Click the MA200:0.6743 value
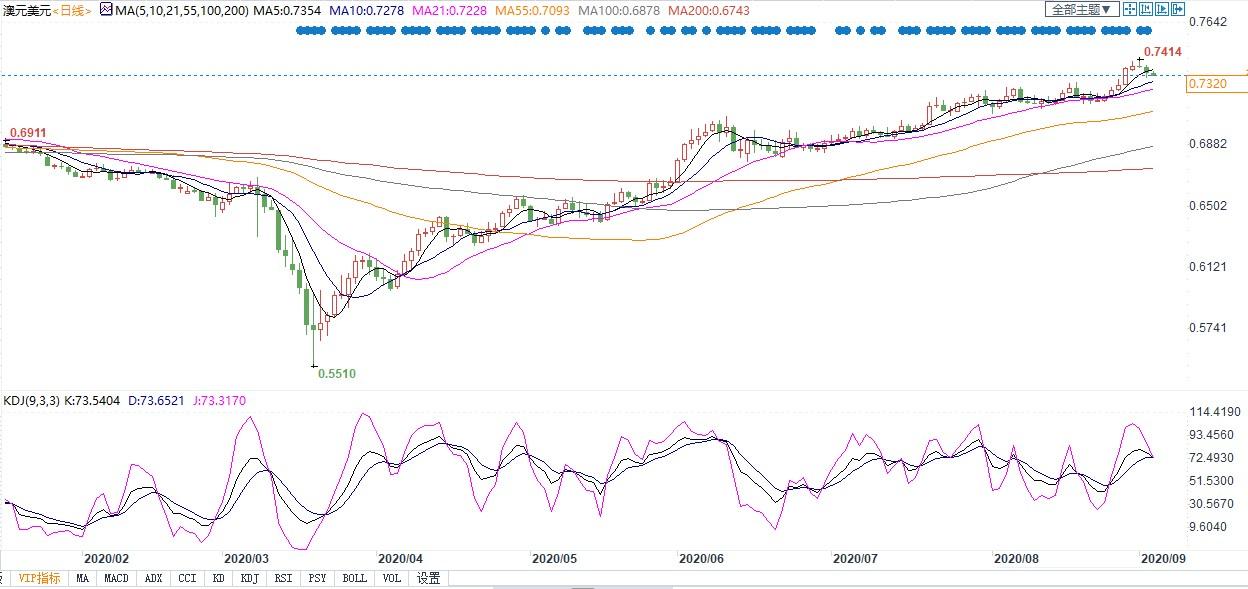This screenshot has height=589, width=1248. coord(708,10)
